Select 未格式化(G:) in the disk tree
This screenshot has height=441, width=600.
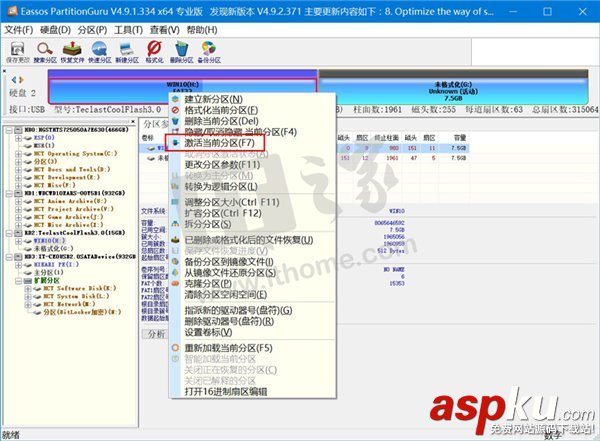[53, 249]
